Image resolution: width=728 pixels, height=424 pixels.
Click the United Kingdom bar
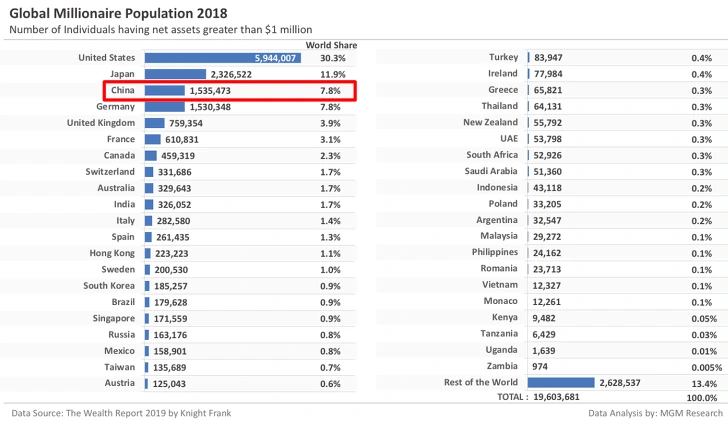coord(154,123)
